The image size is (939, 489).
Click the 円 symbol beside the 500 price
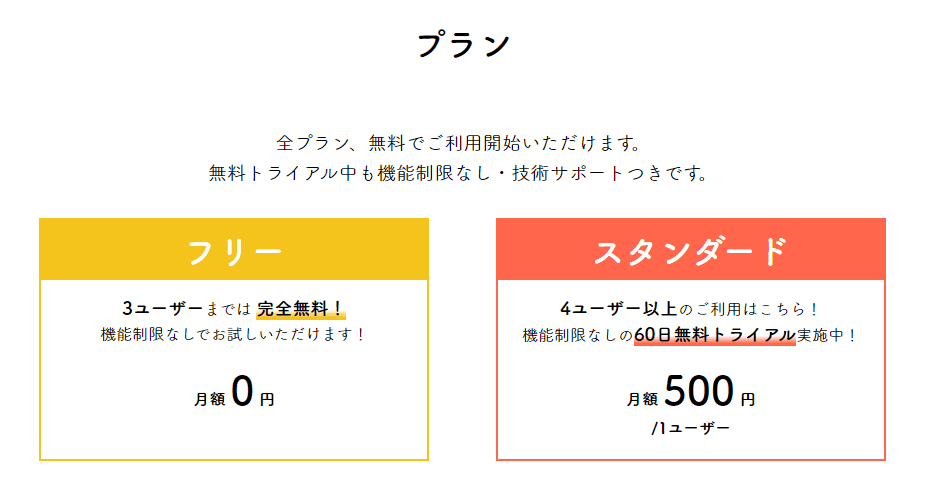(748, 399)
